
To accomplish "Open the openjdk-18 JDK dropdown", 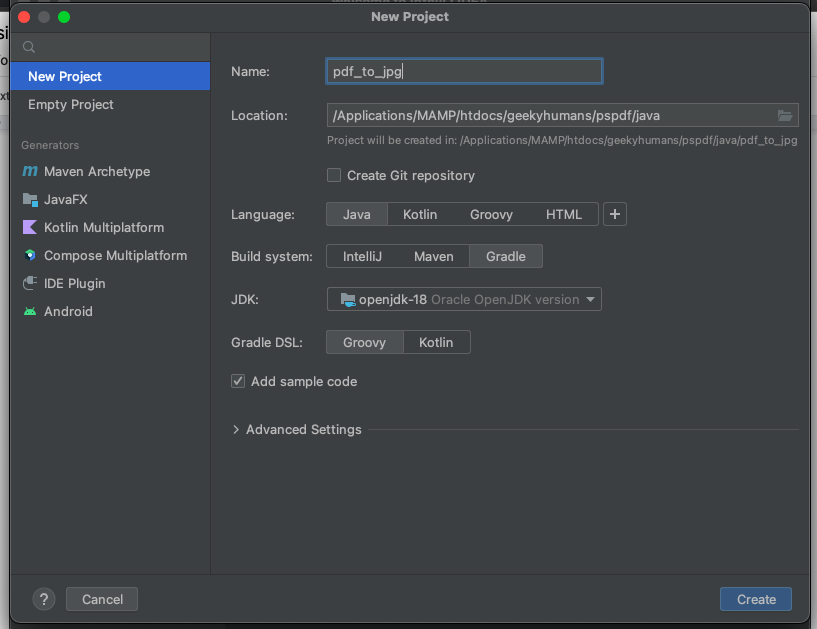I will [463, 299].
